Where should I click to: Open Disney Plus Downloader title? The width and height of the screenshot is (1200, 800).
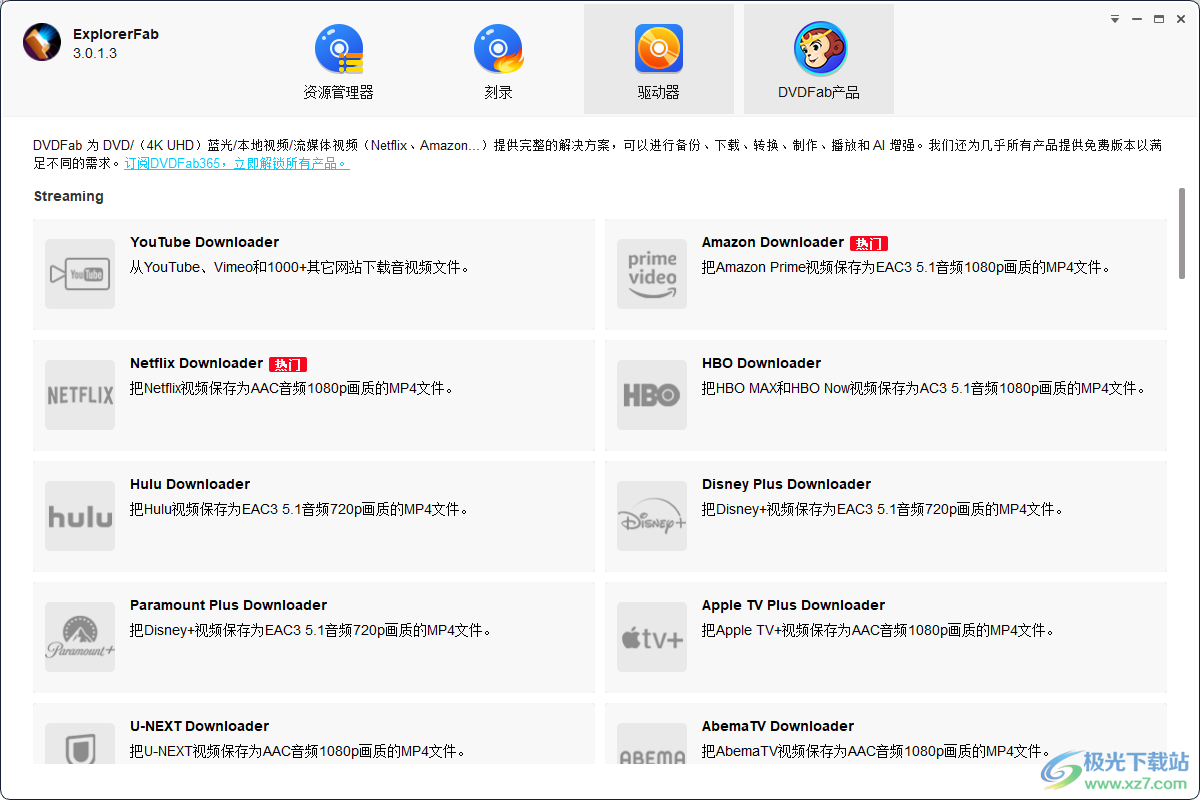(786, 484)
